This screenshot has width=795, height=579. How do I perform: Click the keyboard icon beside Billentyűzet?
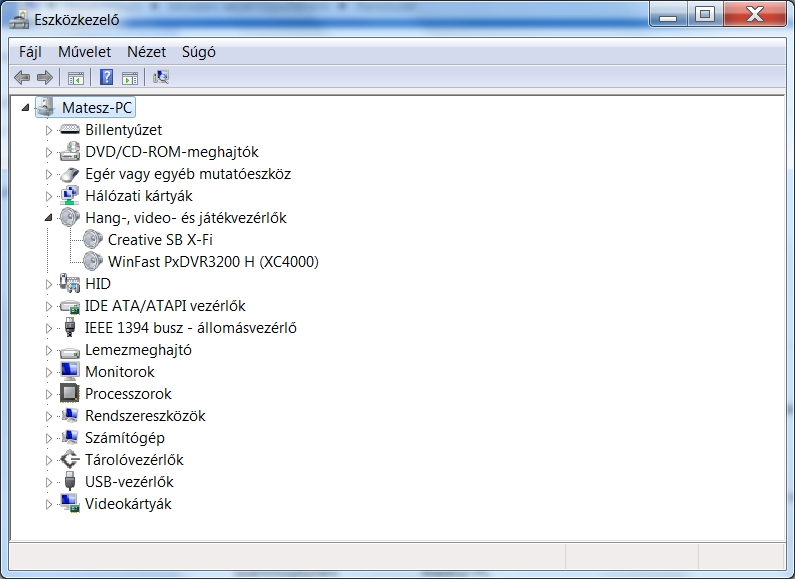coord(69,130)
